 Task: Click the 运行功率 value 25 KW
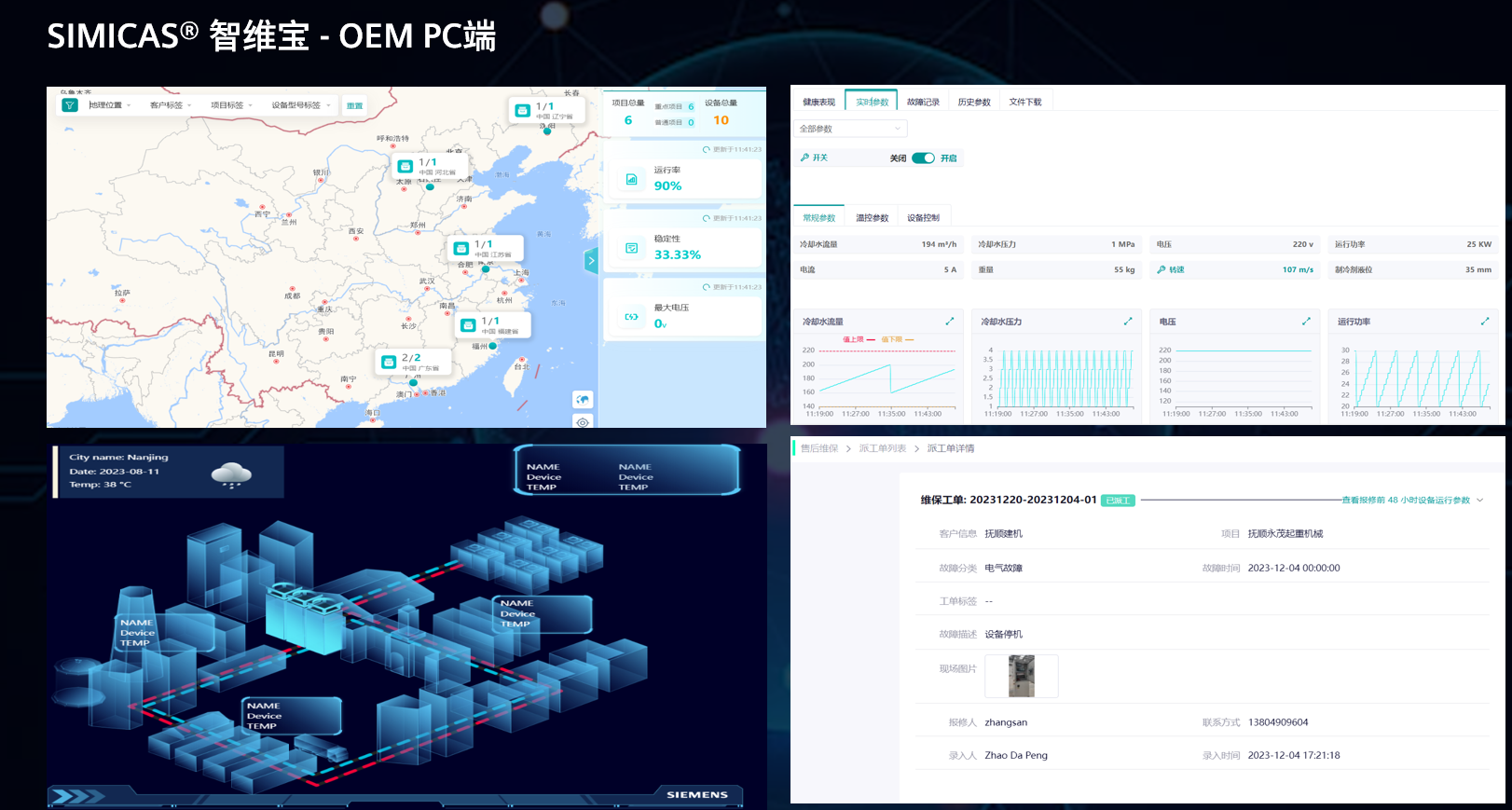coord(1478,244)
